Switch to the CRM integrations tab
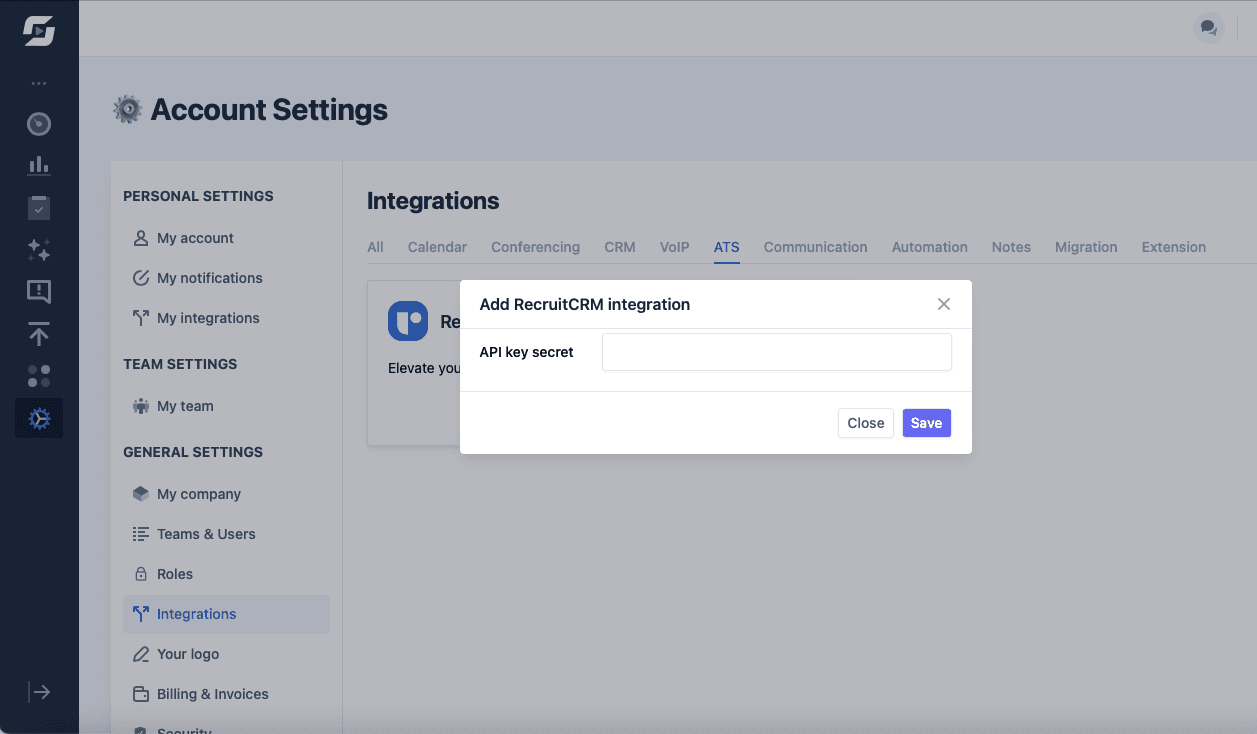1257x734 pixels. coord(619,246)
